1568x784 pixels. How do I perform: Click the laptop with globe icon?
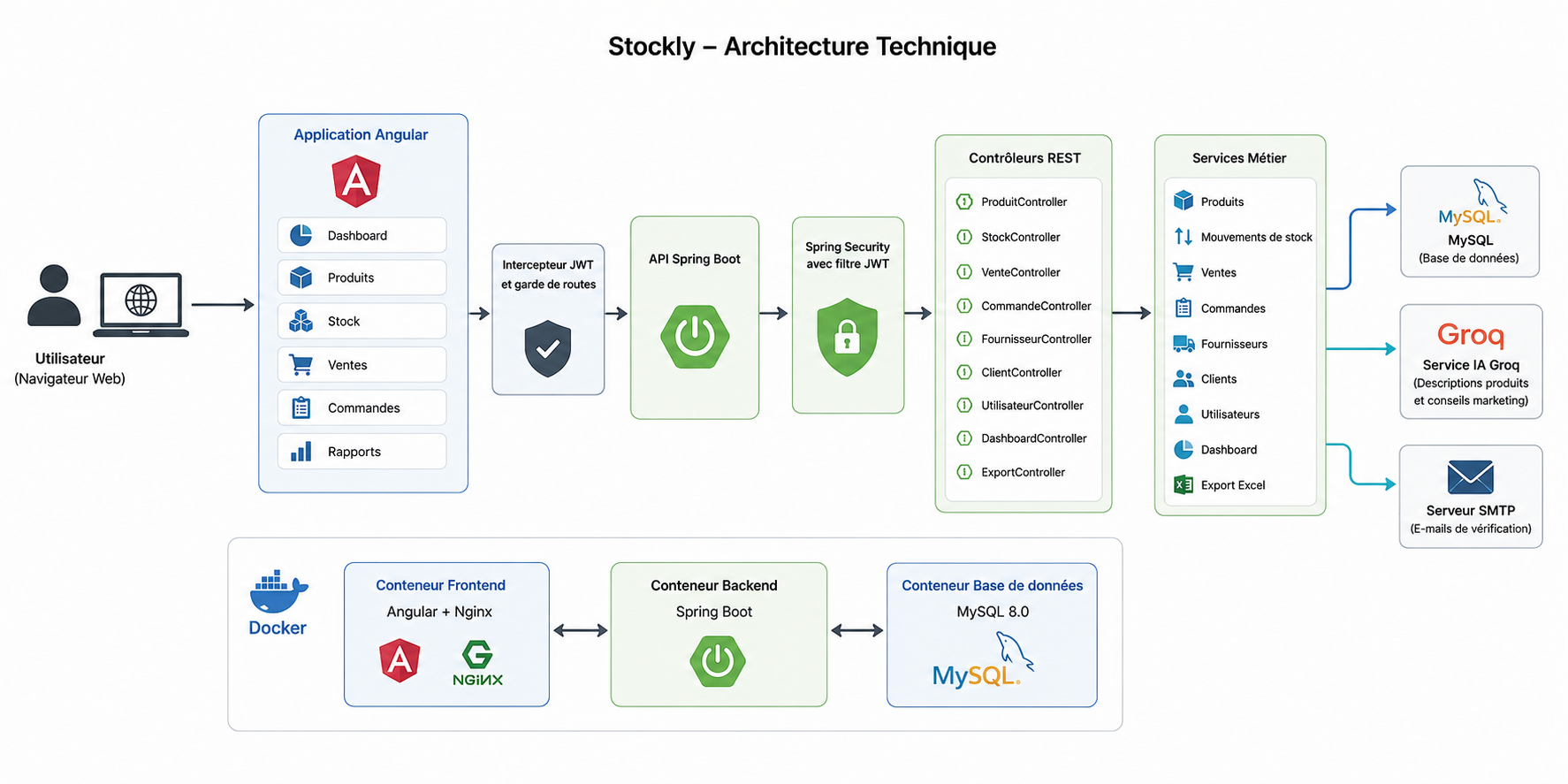coord(141,305)
